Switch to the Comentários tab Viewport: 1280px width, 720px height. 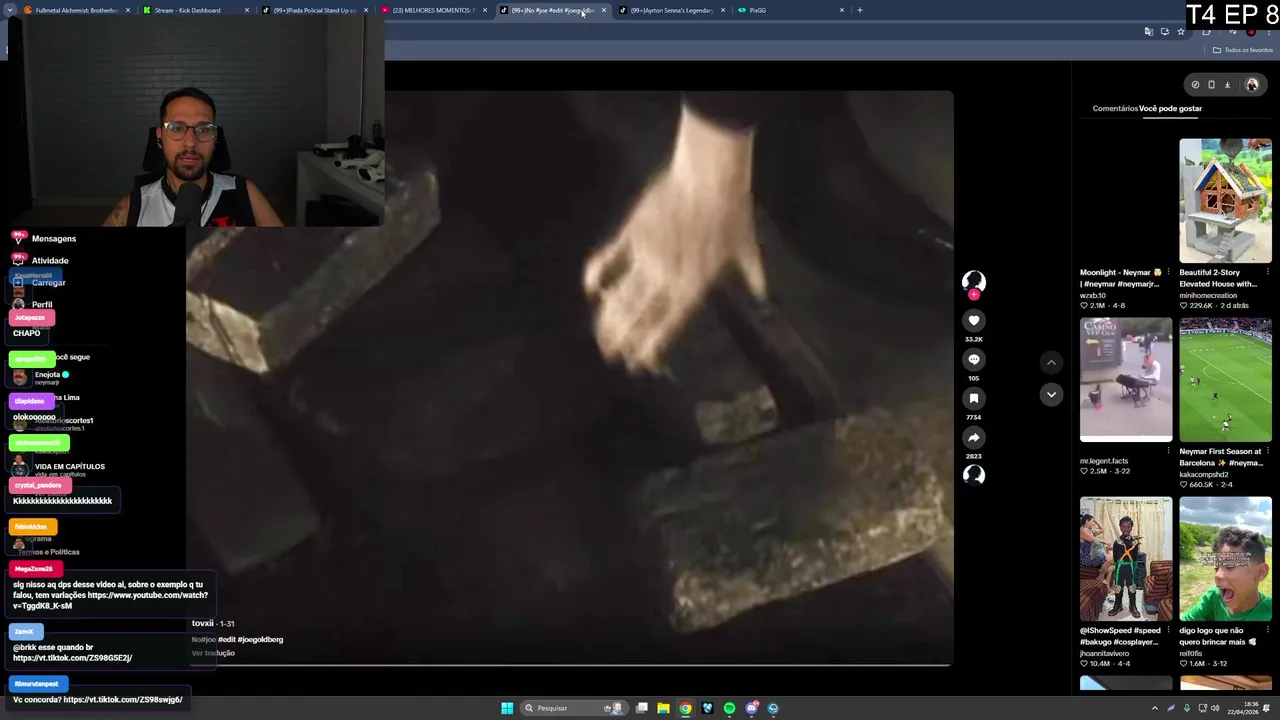click(1114, 108)
